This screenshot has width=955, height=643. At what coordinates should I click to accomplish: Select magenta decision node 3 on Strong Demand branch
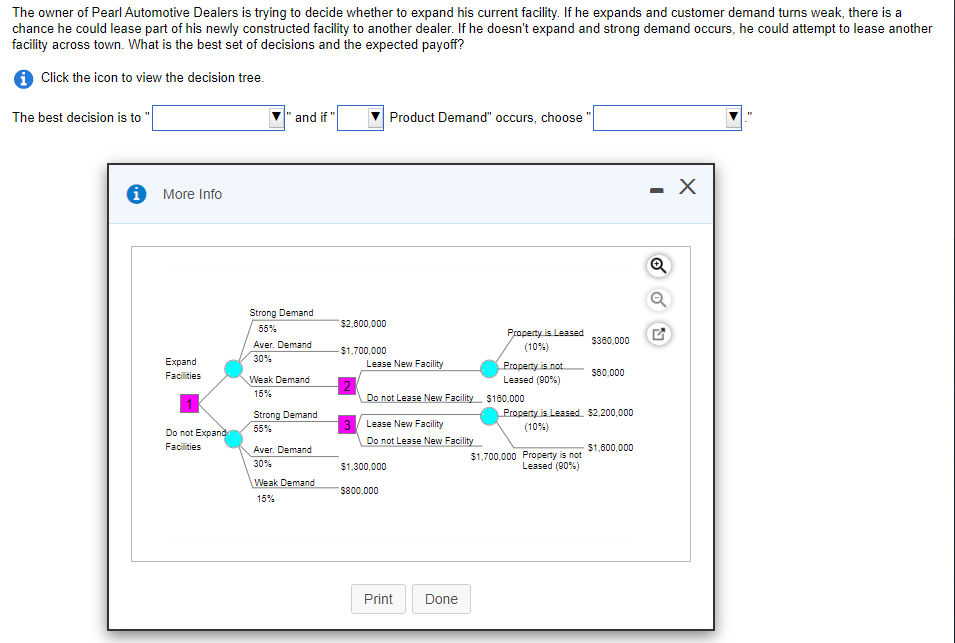point(347,424)
